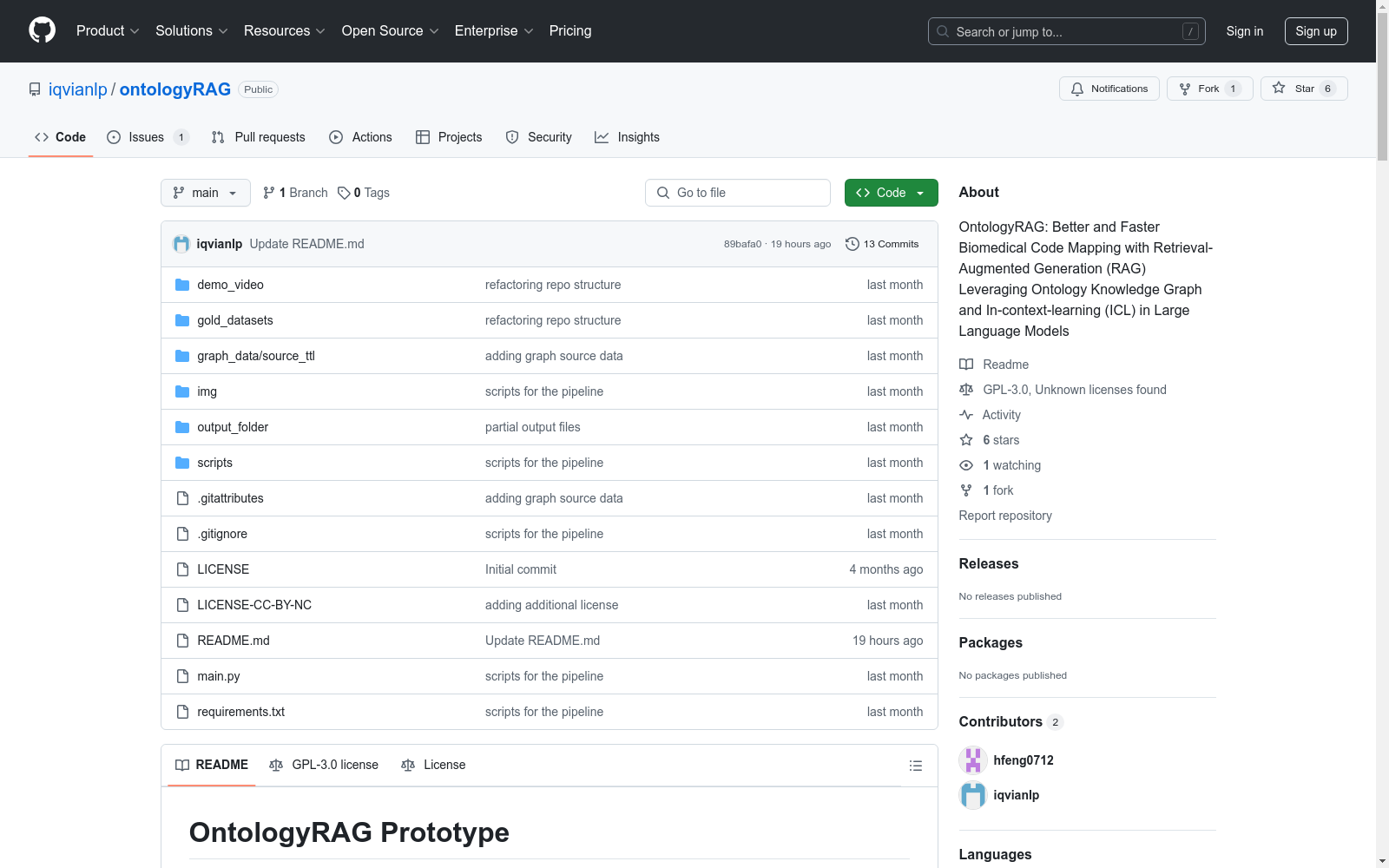The width and height of the screenshot is (1389, 868).
Task: Click the requirements.txt file icon
Action: 182,712
